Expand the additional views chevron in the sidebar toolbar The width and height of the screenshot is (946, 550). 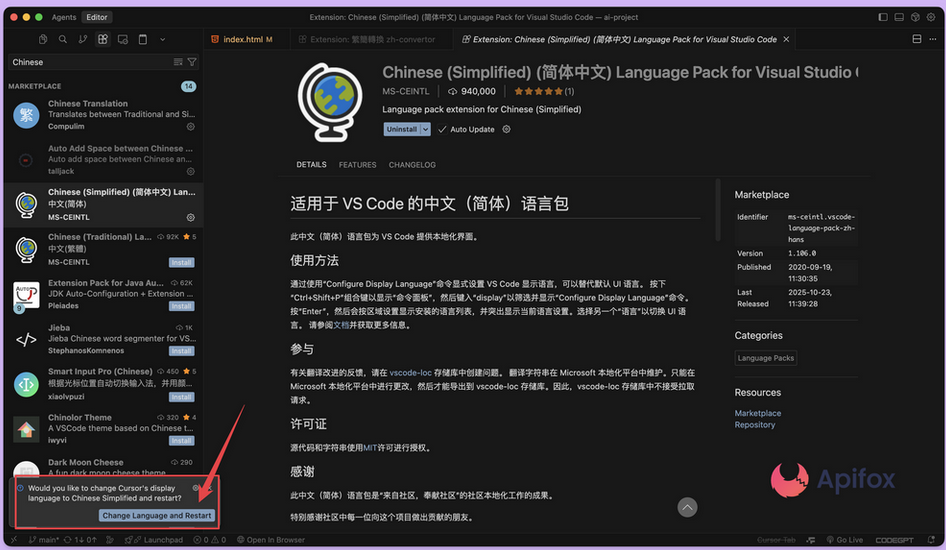point(162,39)
